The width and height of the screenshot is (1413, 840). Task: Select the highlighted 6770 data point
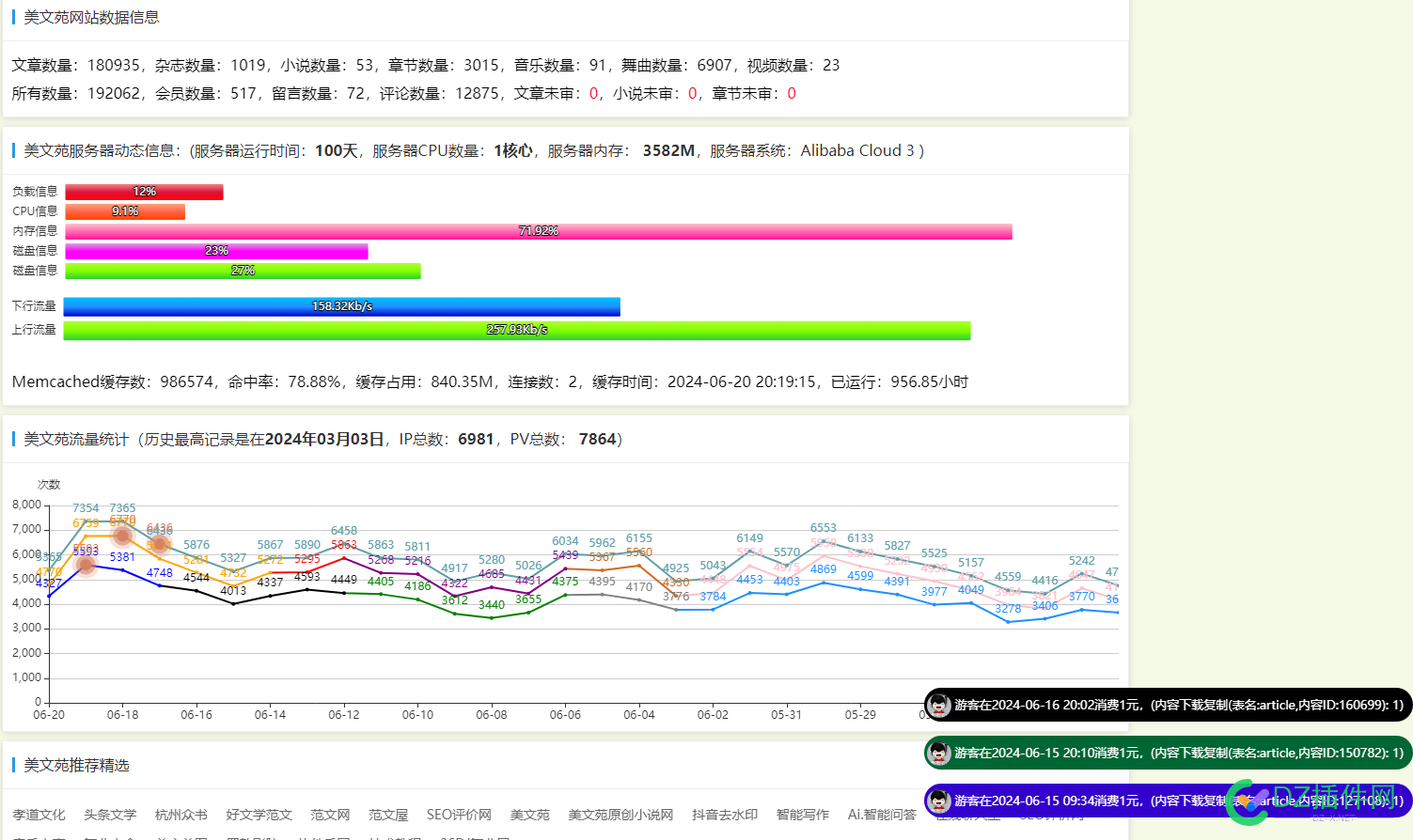[122, 536]
